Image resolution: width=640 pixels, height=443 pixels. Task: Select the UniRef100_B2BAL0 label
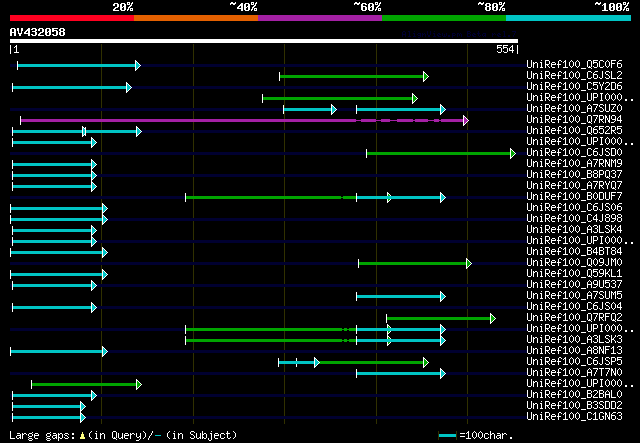point(574,394)
